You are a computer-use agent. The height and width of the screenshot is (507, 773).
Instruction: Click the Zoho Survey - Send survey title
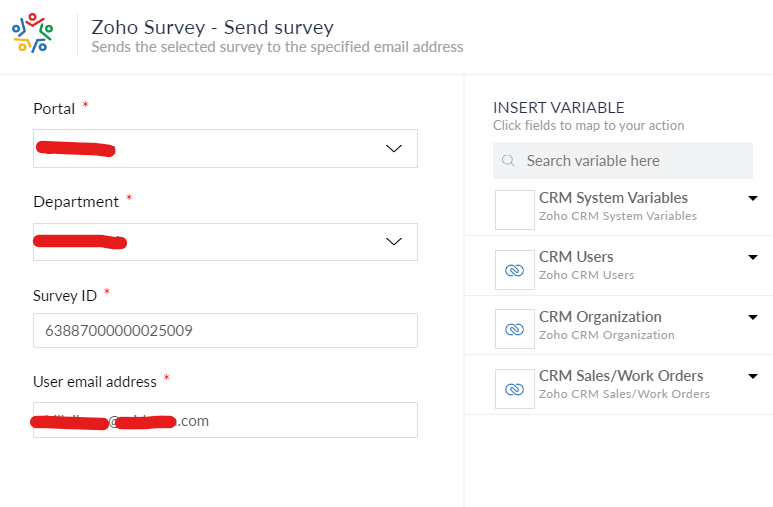(212, 27)
